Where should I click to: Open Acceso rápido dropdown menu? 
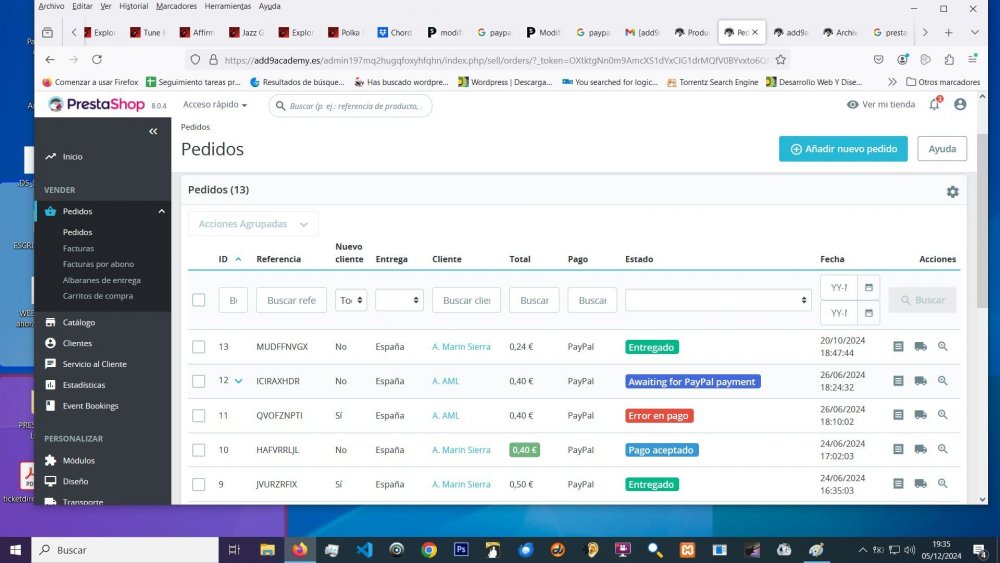pos(215,105)
